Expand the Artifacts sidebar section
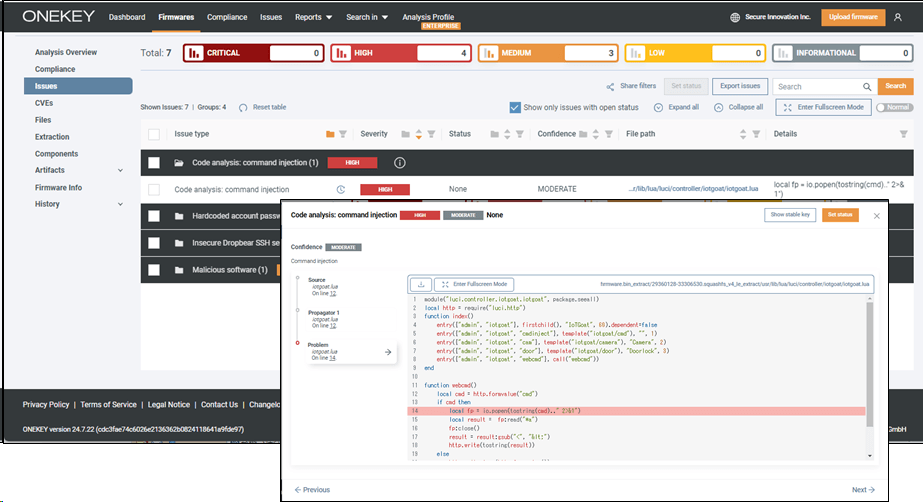This screenshot has height=502, width=923. [x=120, y=171]
